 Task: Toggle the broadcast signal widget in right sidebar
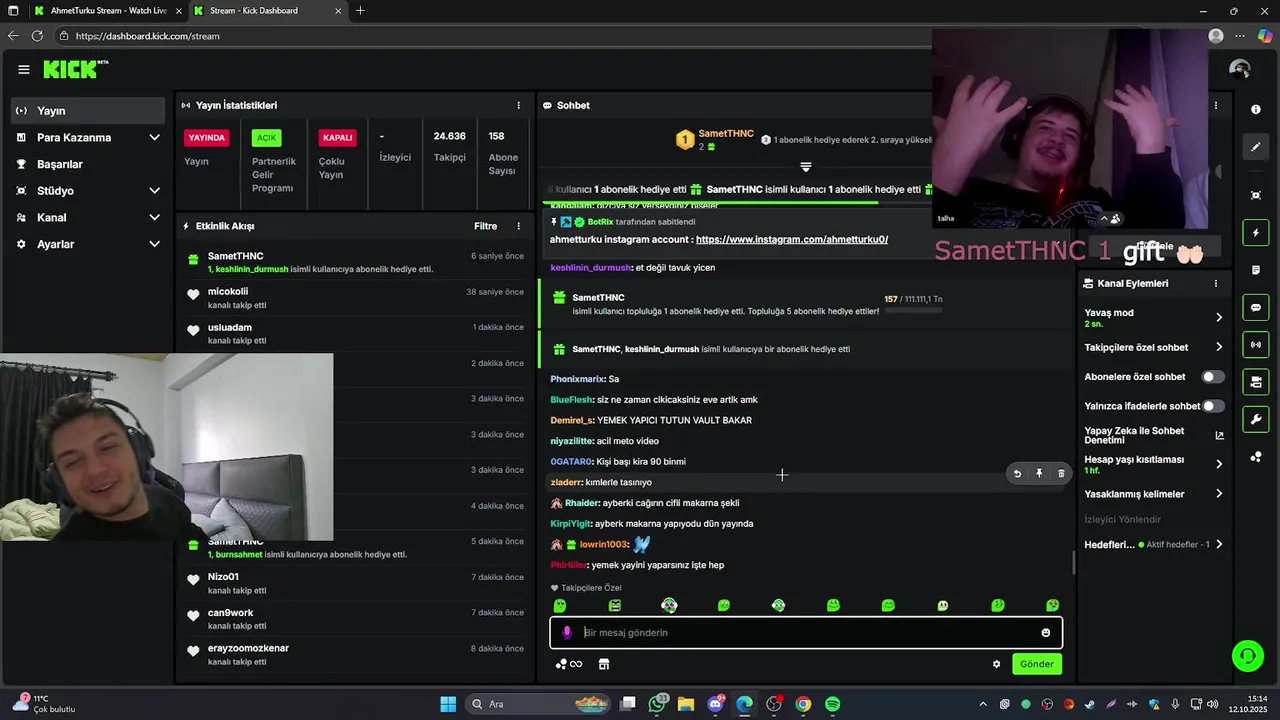[x=1256, y=345]
